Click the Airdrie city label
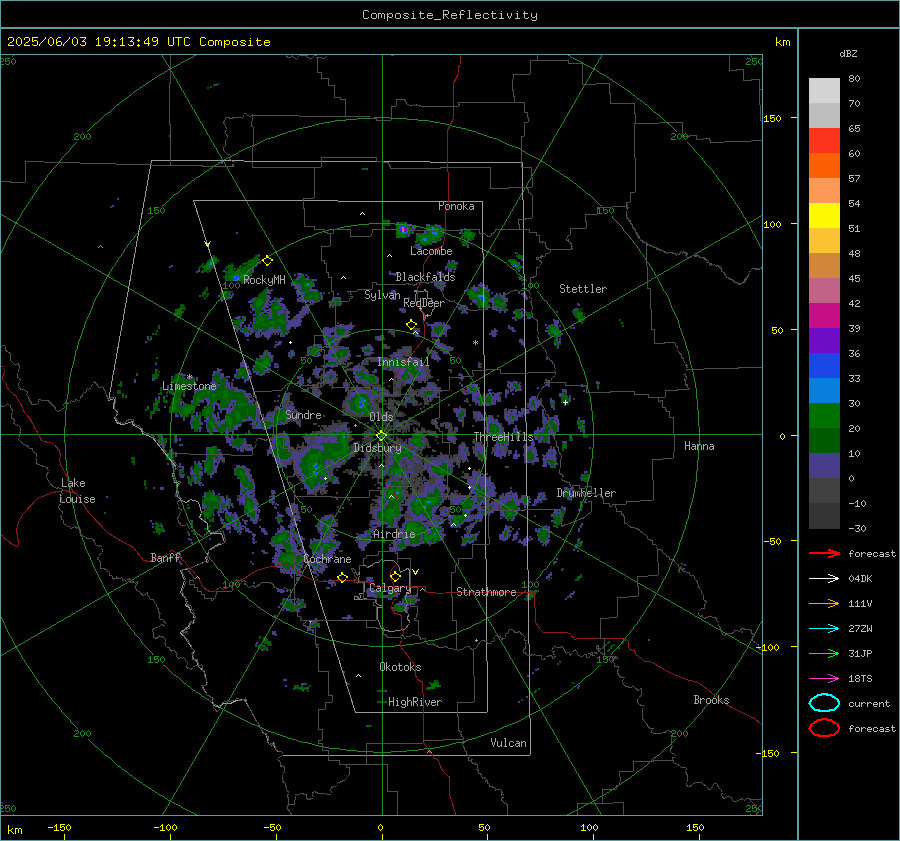900x841 pixels. tap(394, 534)
